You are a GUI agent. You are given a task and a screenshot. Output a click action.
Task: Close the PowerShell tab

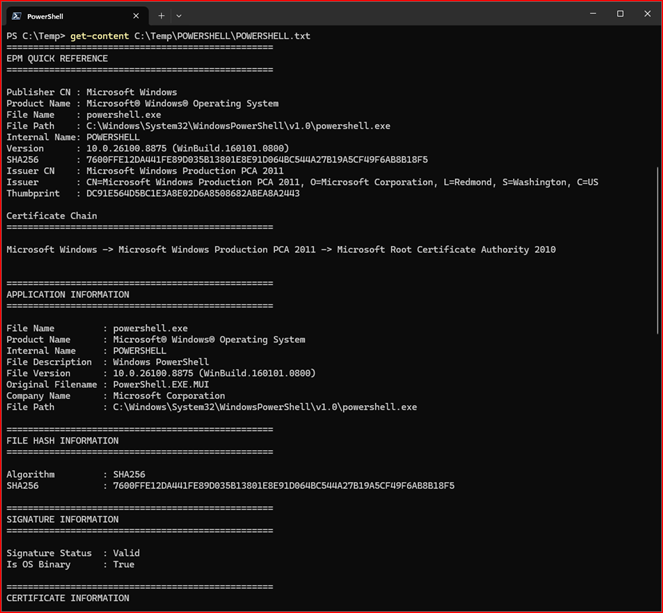tap(136, 16)
